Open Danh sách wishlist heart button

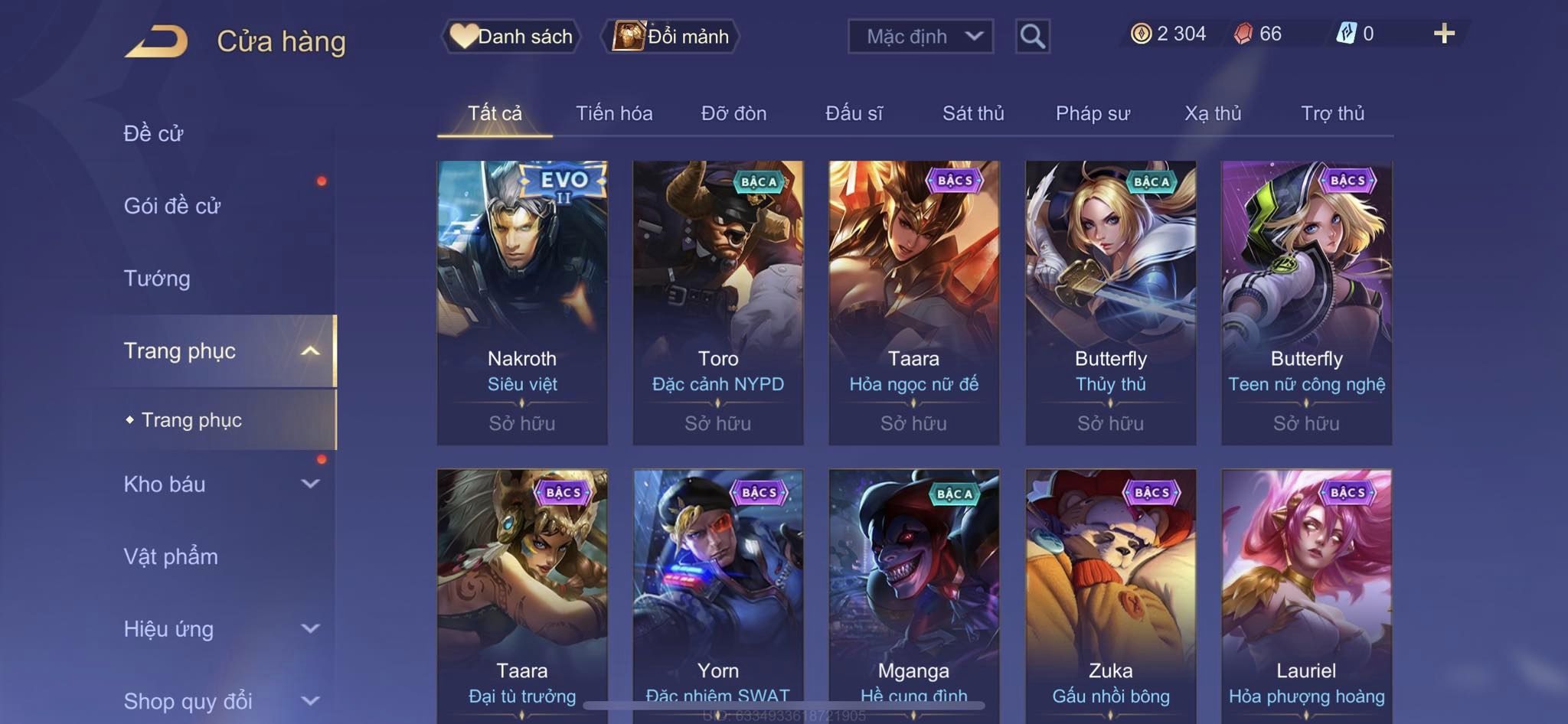pos(511,36)
